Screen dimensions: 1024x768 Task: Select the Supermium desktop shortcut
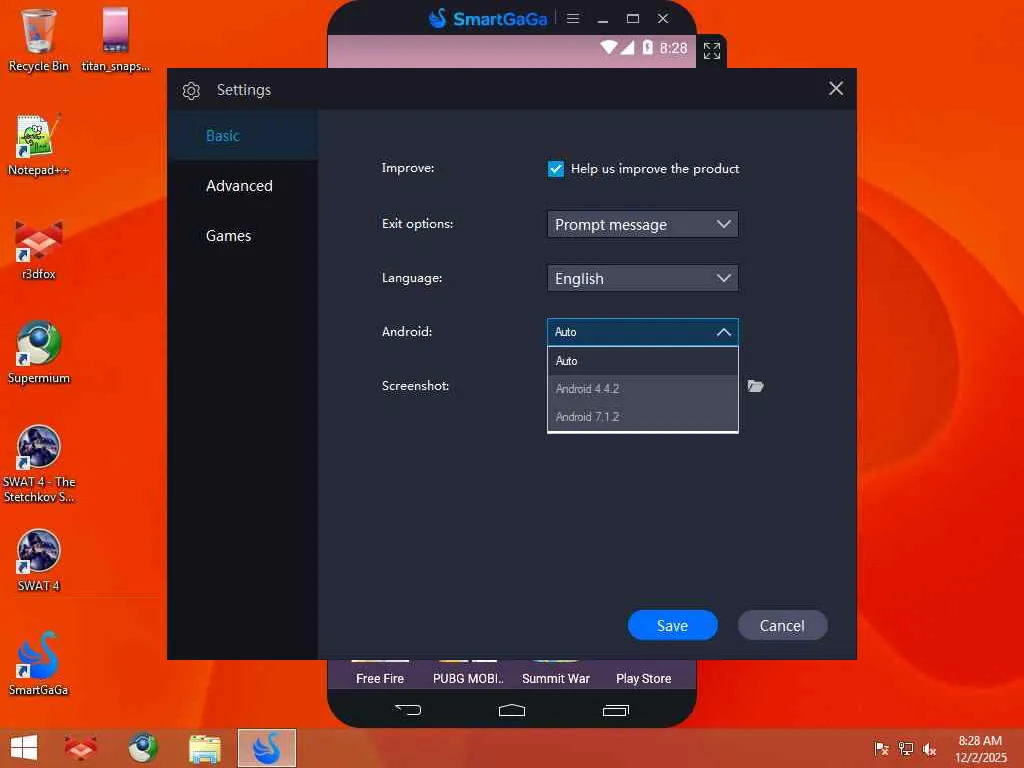pyautogui.click(x=39, y=353)
